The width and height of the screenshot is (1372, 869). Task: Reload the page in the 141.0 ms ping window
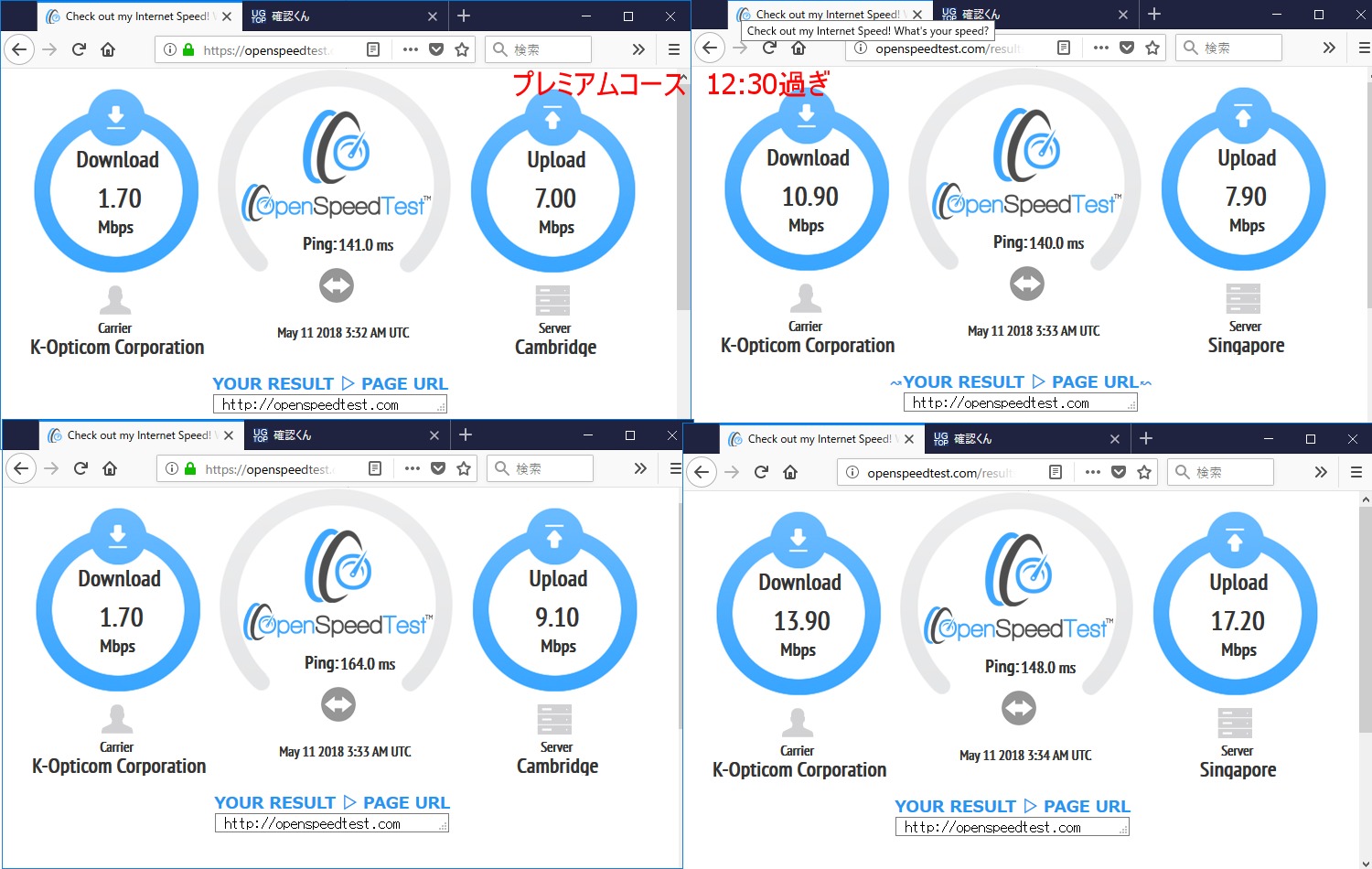(x=79, y=49)
